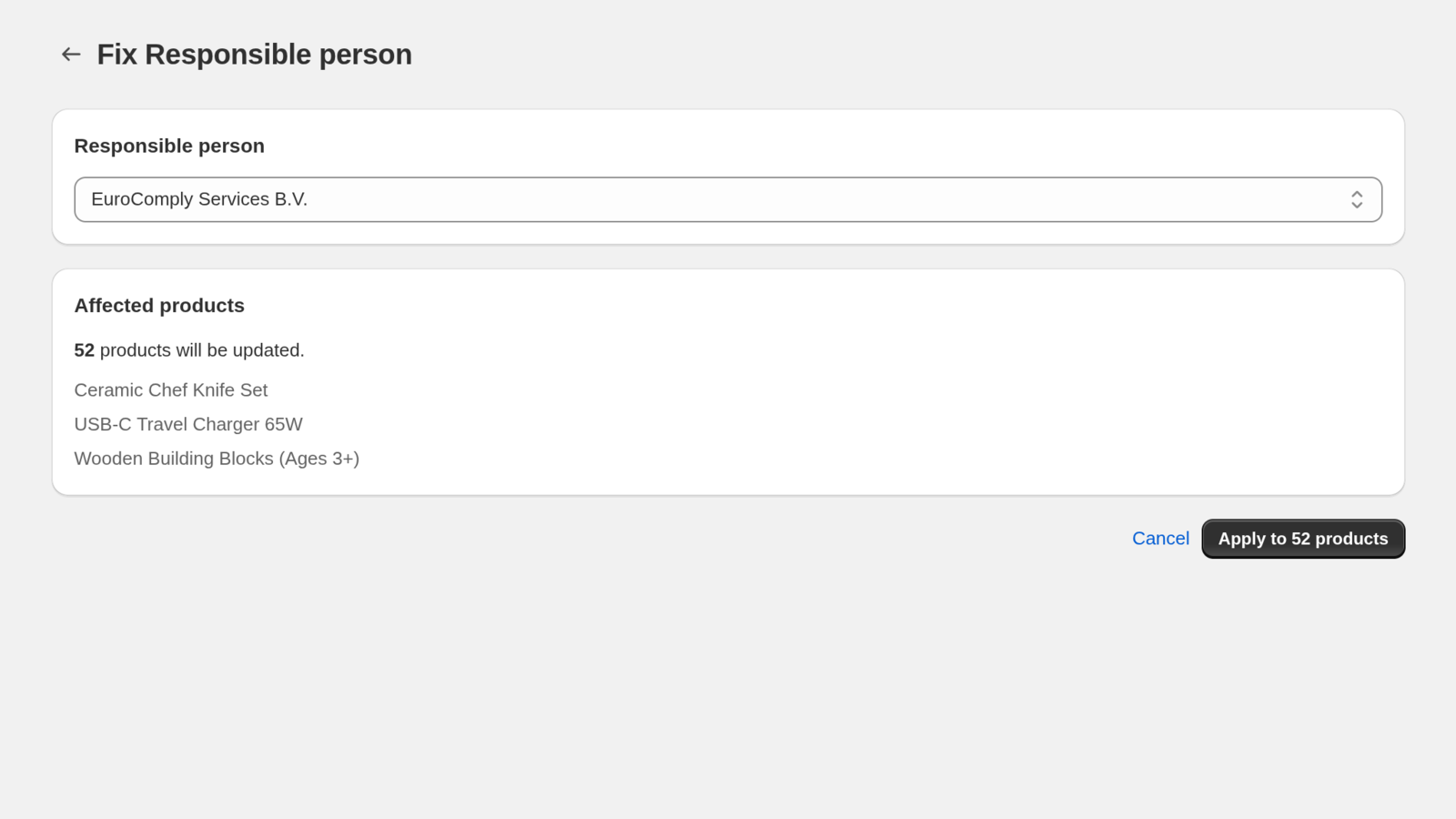Select the EuroComply Services B.V. value text
This screenshot has width=1456, height=819.
click(199, 199)
